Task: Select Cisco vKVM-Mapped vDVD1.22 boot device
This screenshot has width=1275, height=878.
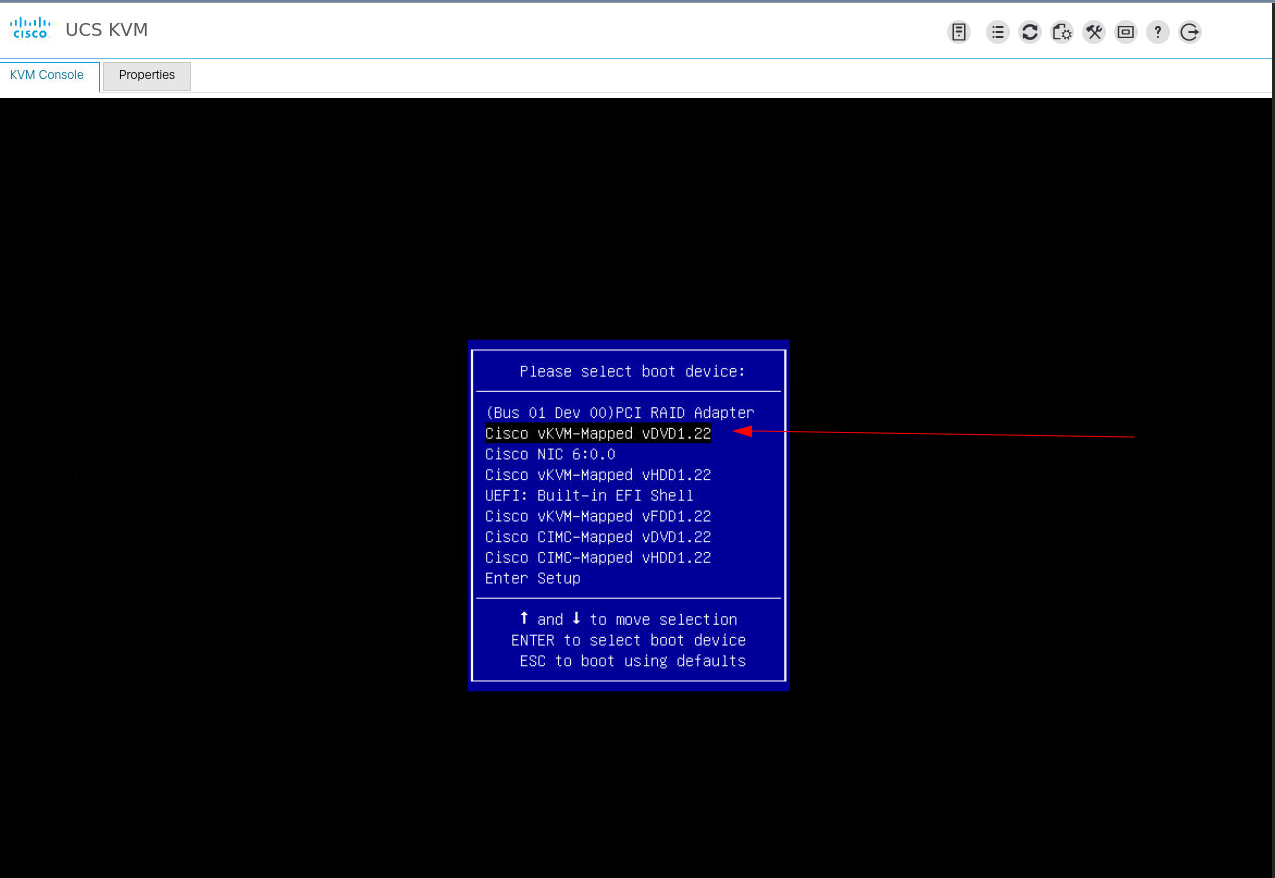Action: pos(598,434)
